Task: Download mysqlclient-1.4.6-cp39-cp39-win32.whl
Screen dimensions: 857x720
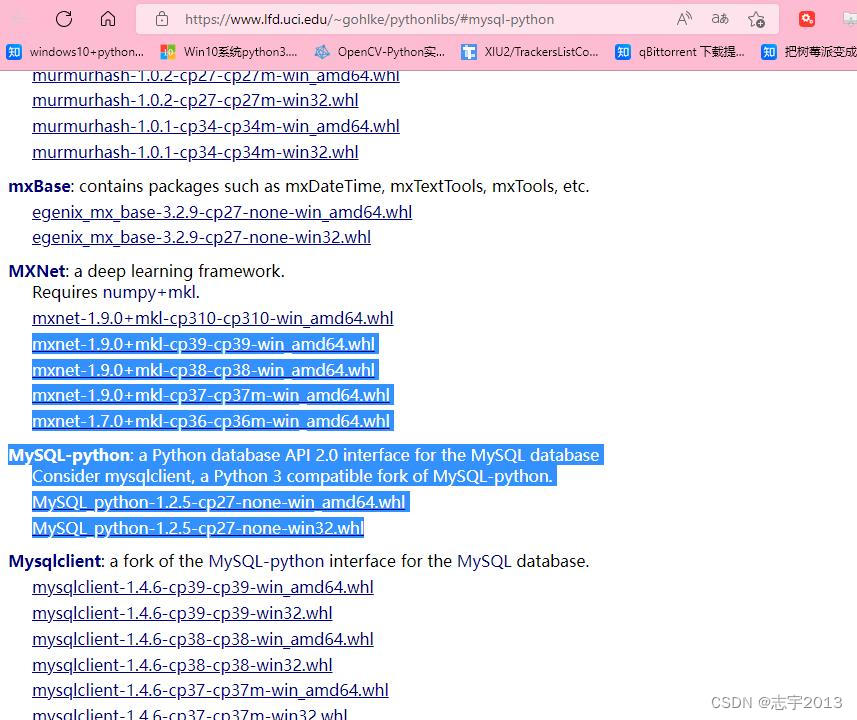Action: point(182,613)
